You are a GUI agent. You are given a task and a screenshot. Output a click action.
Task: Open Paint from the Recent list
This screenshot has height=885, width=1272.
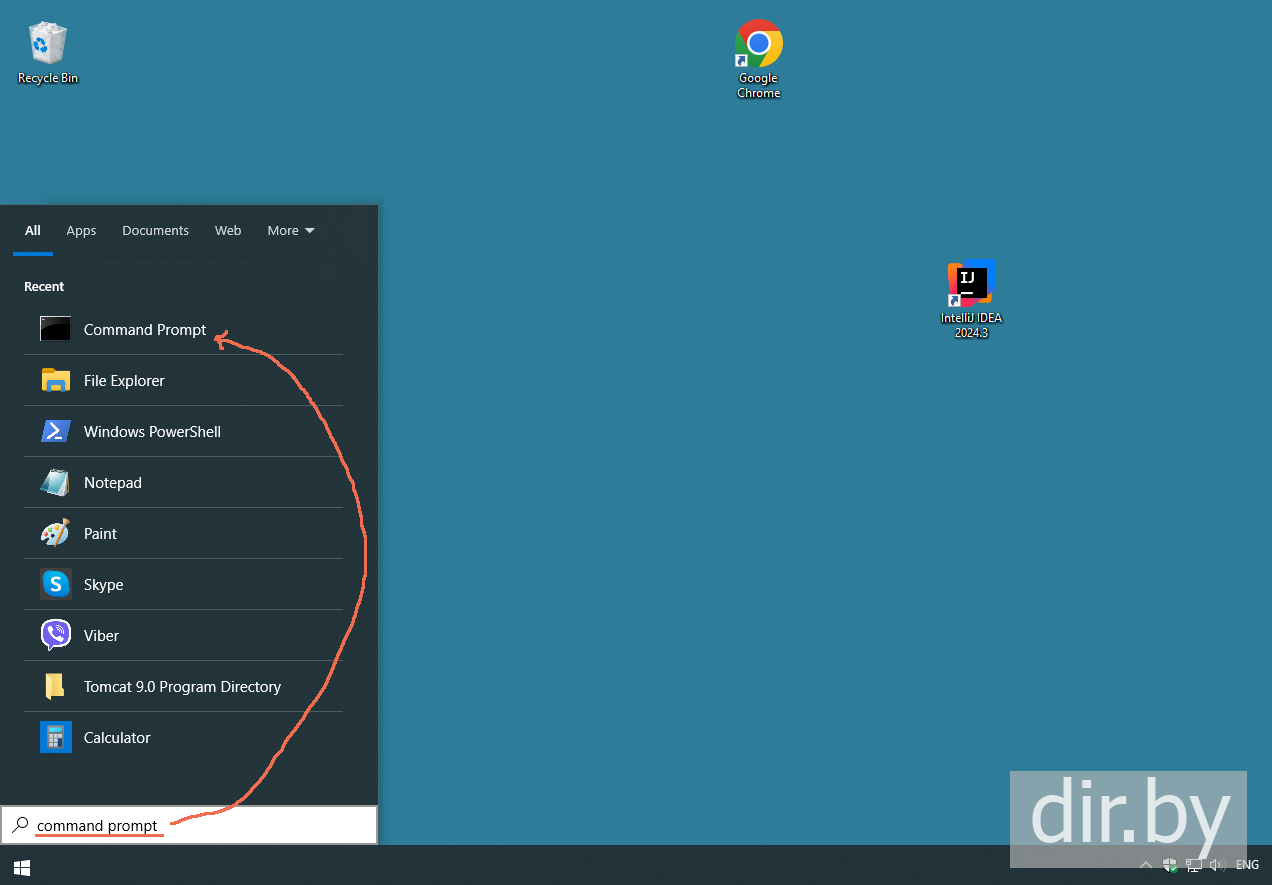coord(183,533)
